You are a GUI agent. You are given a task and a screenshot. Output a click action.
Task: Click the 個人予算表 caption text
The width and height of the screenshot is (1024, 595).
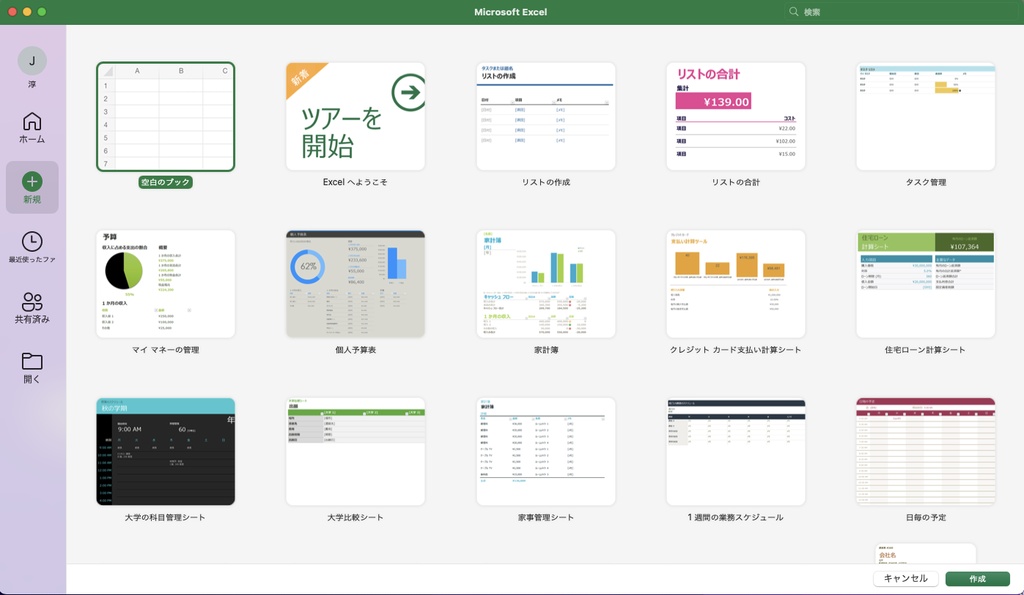click(x=355, y=350)
